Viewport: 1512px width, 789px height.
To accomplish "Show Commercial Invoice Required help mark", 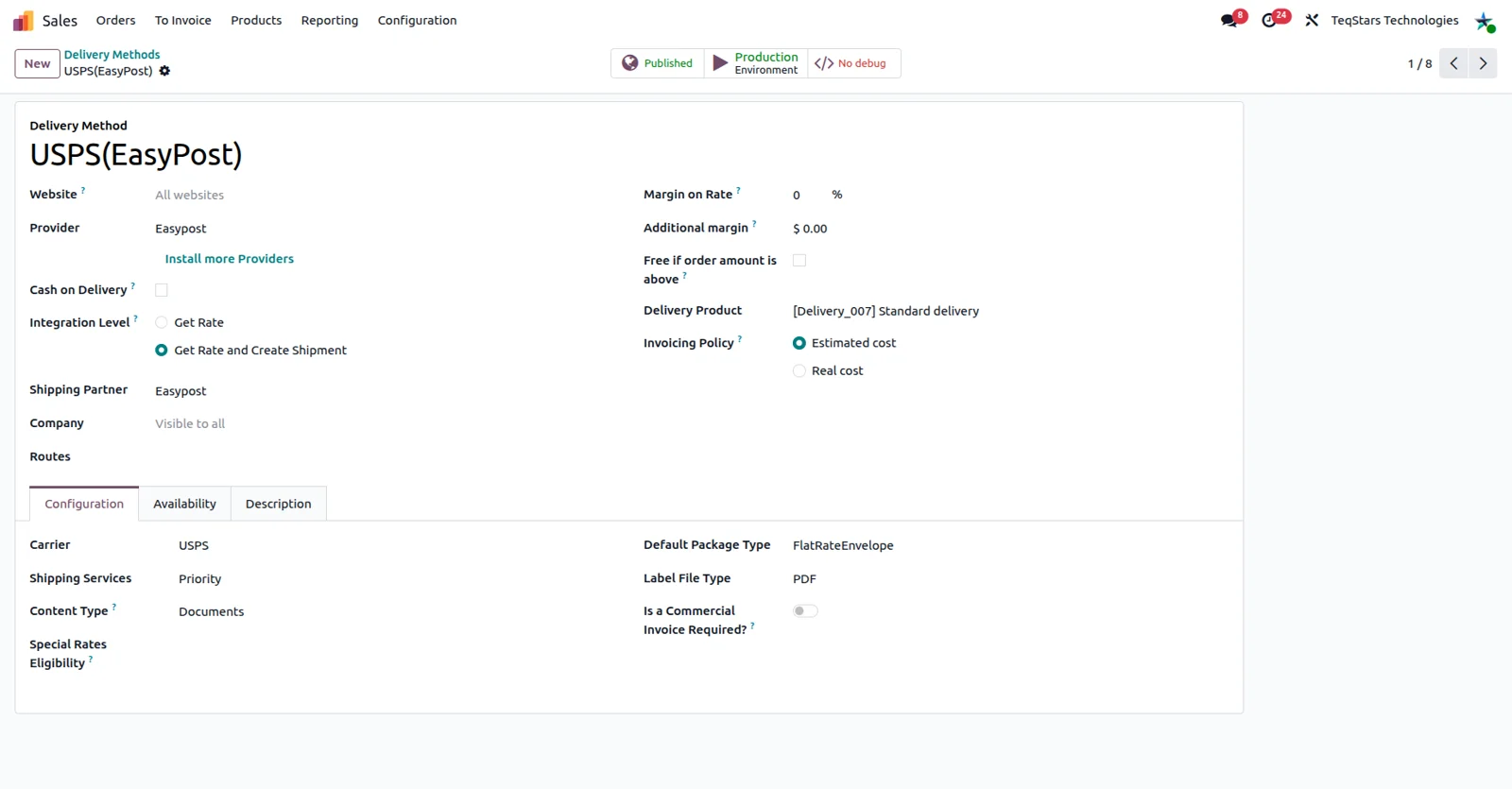I will tap(753, 626).
